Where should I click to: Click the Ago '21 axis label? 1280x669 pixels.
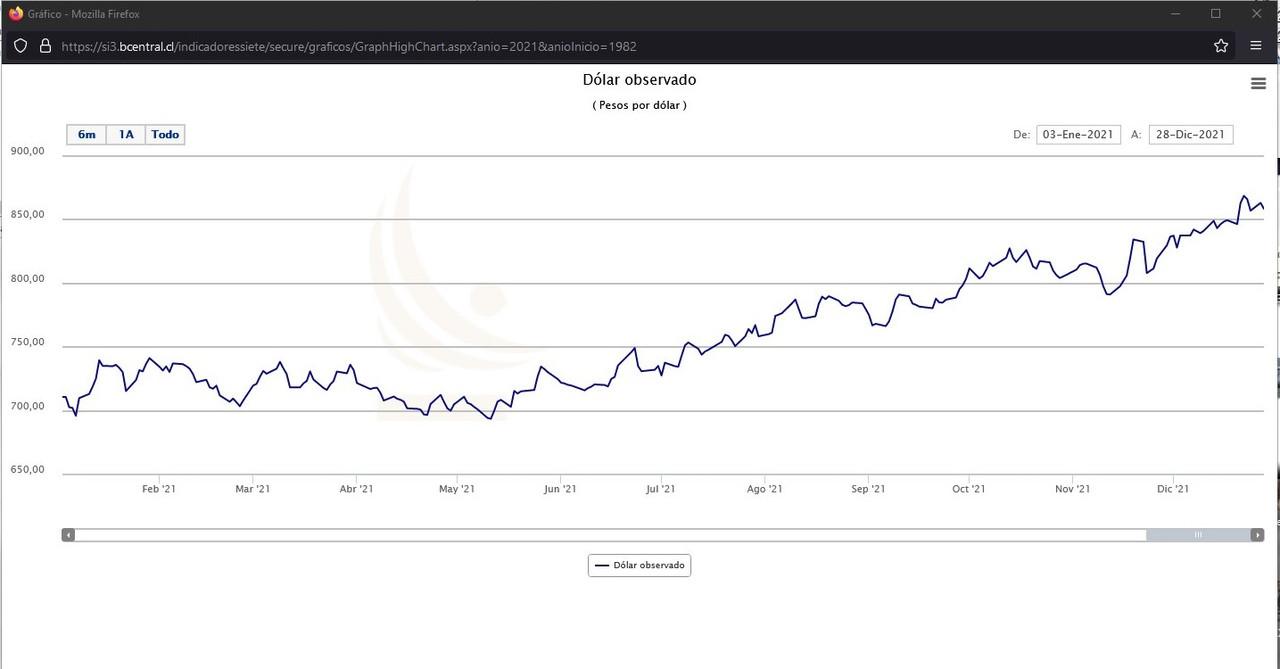764,489
